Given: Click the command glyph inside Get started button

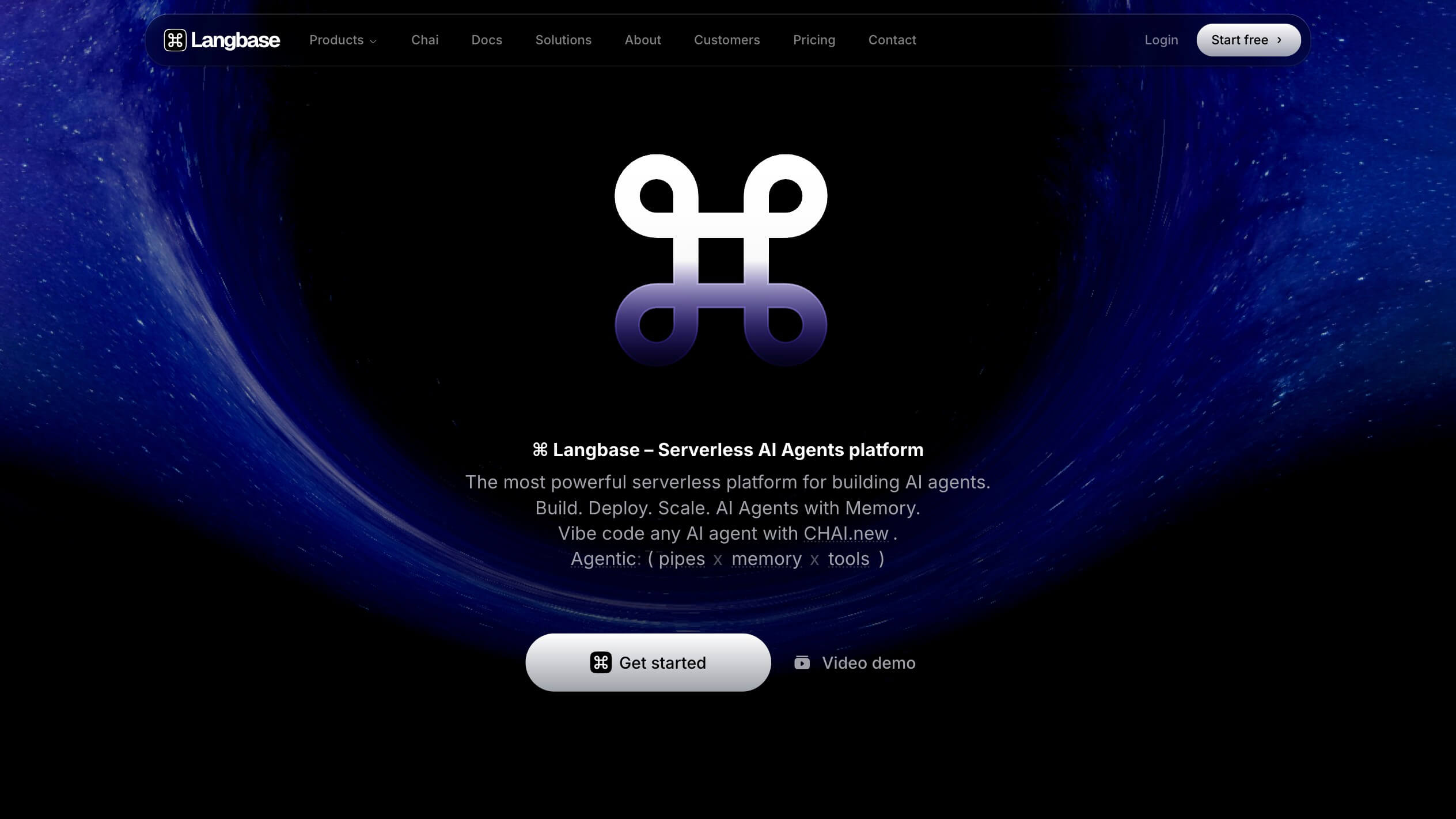Looking at the screenshot, I should coord(601,663).
